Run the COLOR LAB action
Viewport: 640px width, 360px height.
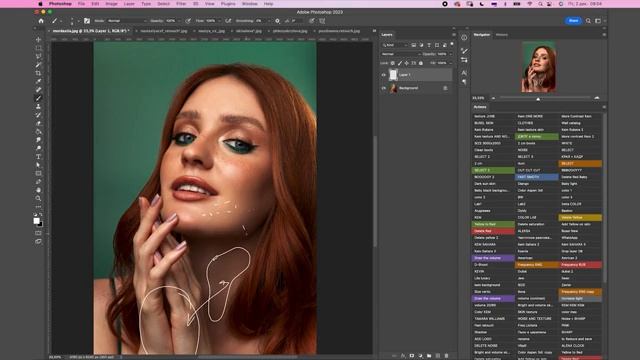click(537, 218)
